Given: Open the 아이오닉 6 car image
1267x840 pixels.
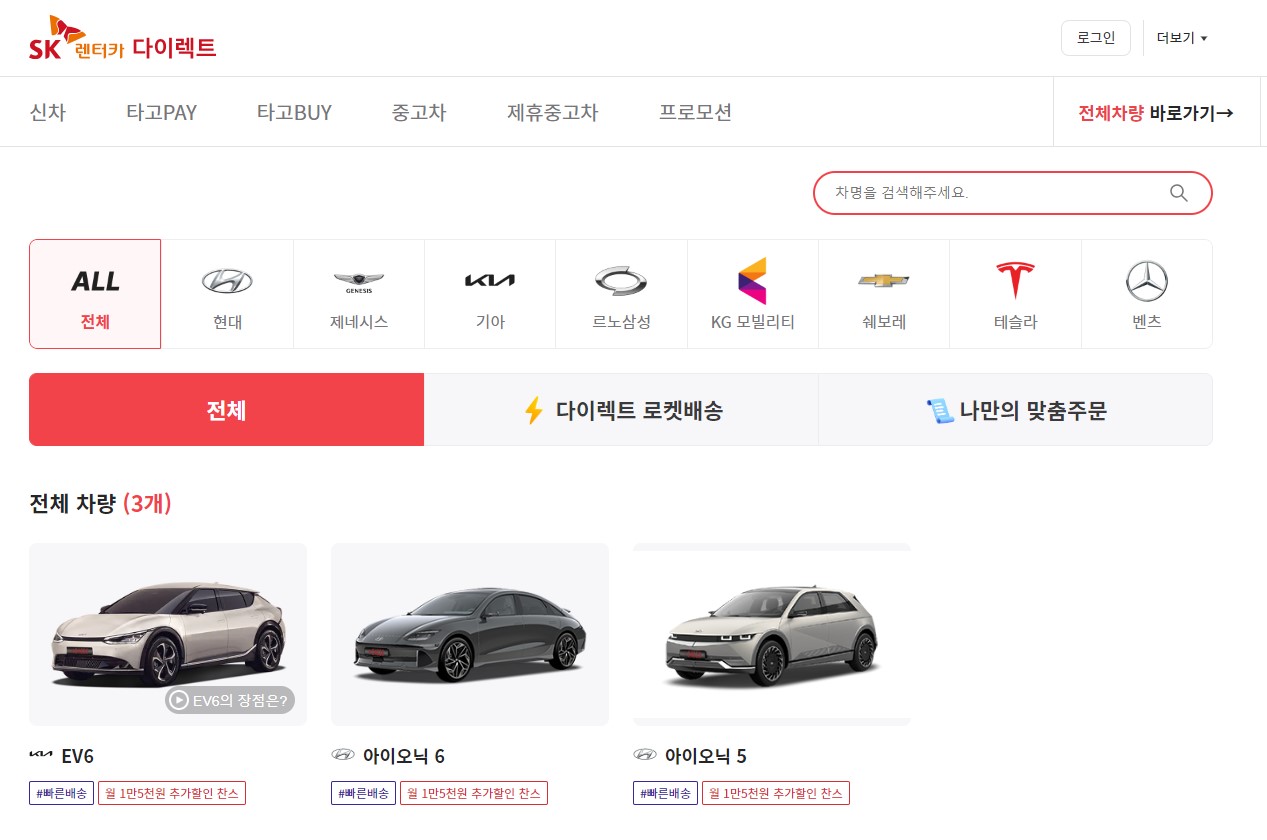Looking at the screenshot, I should tap(470, 634).
